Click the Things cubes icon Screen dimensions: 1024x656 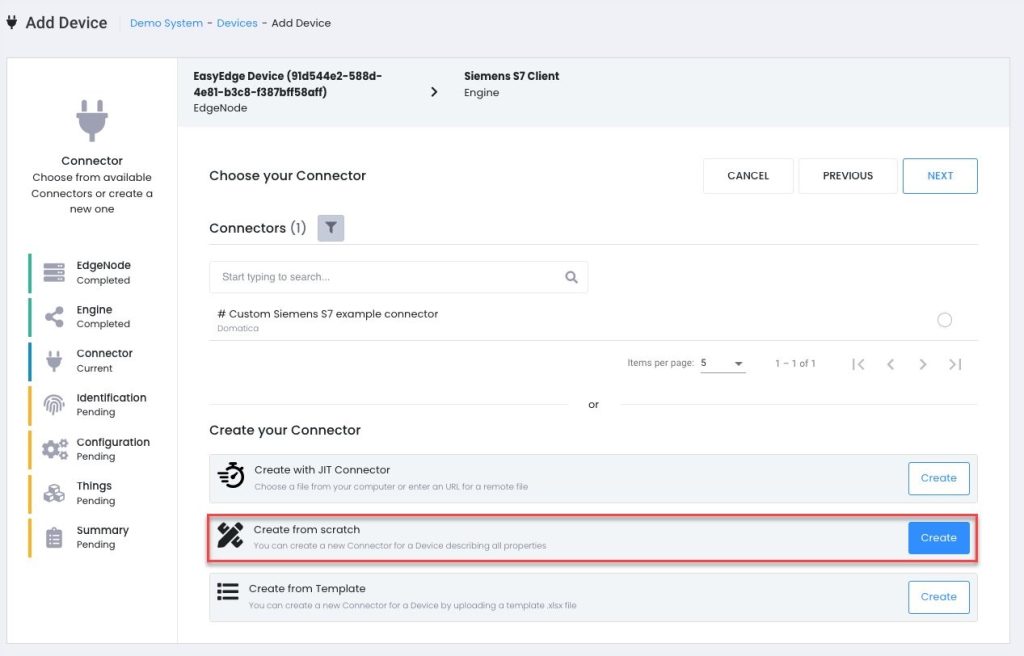coord(54,493)
